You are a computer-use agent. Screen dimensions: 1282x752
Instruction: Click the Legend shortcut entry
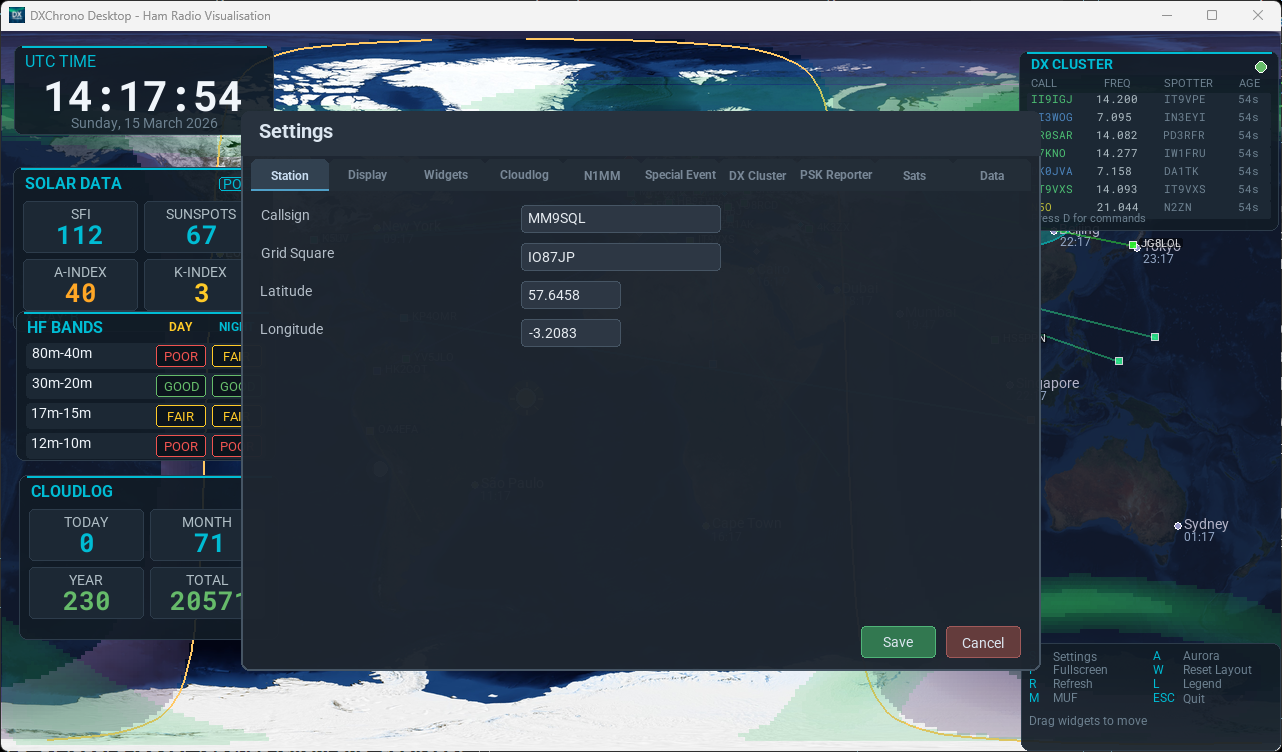tap(1188, 684)
